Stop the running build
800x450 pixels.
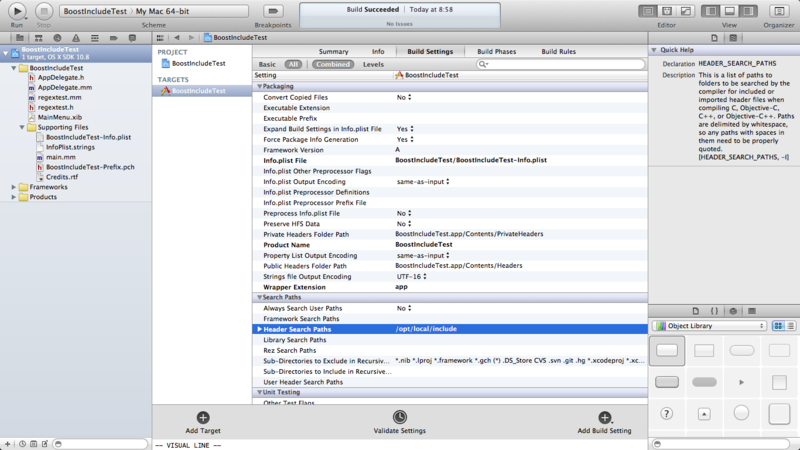[44, 11]
